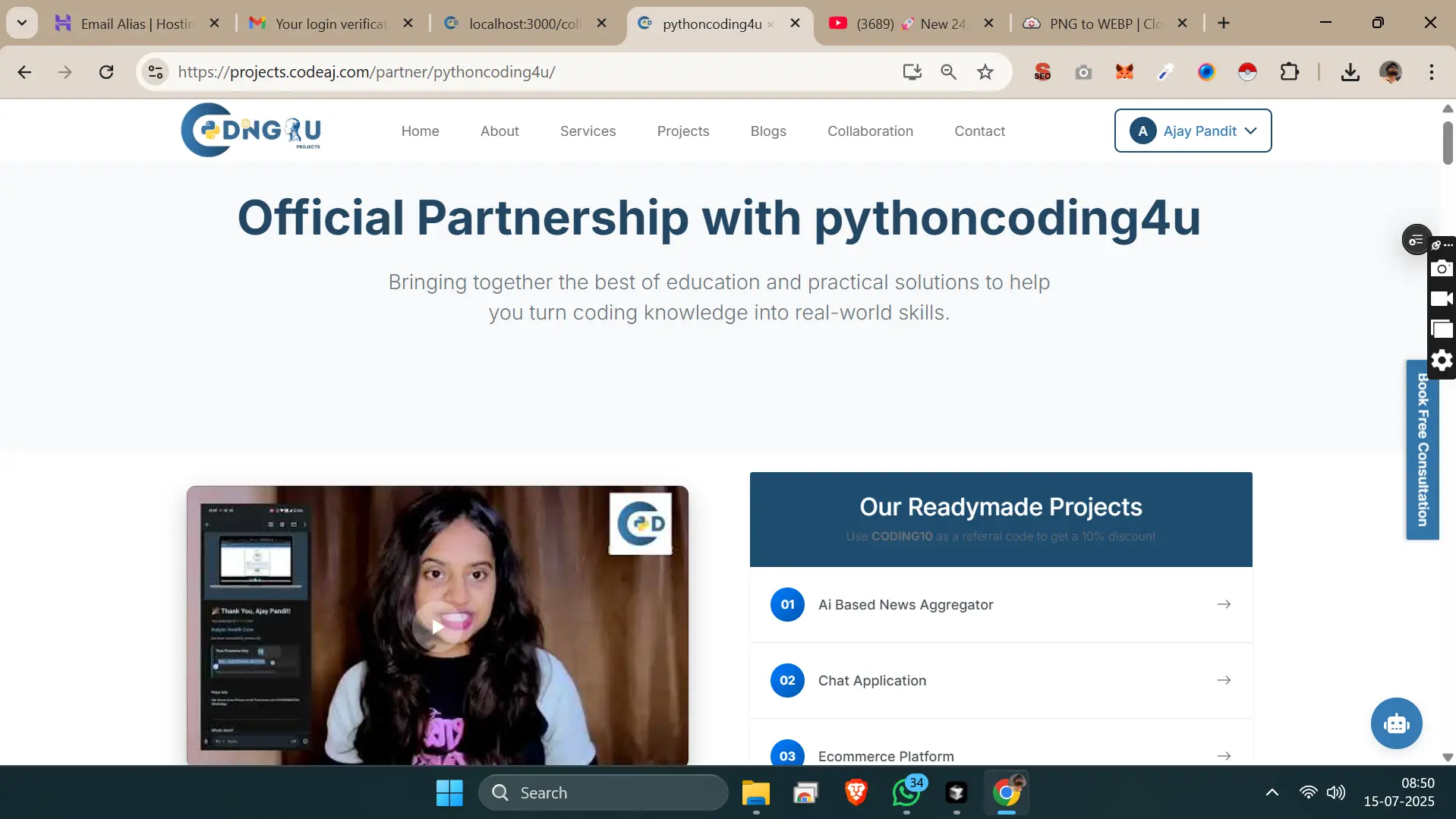Screen dimensions: 1456x819
Task: Switch to Your login verification Gmail tab
Action: pos(331,24)
